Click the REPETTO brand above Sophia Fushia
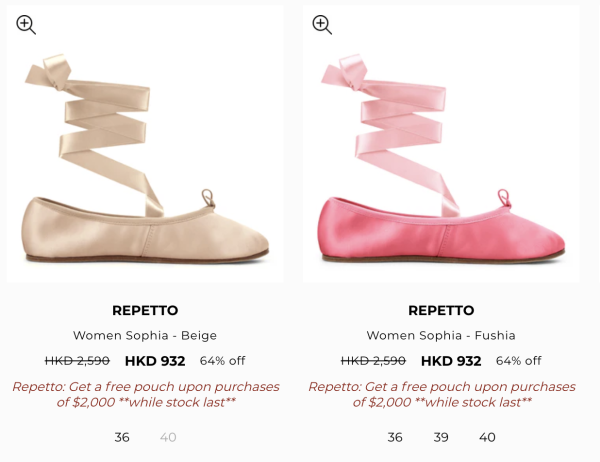This screenshot has height=462, width=600. pyautogui.click(x=441, y=310)
